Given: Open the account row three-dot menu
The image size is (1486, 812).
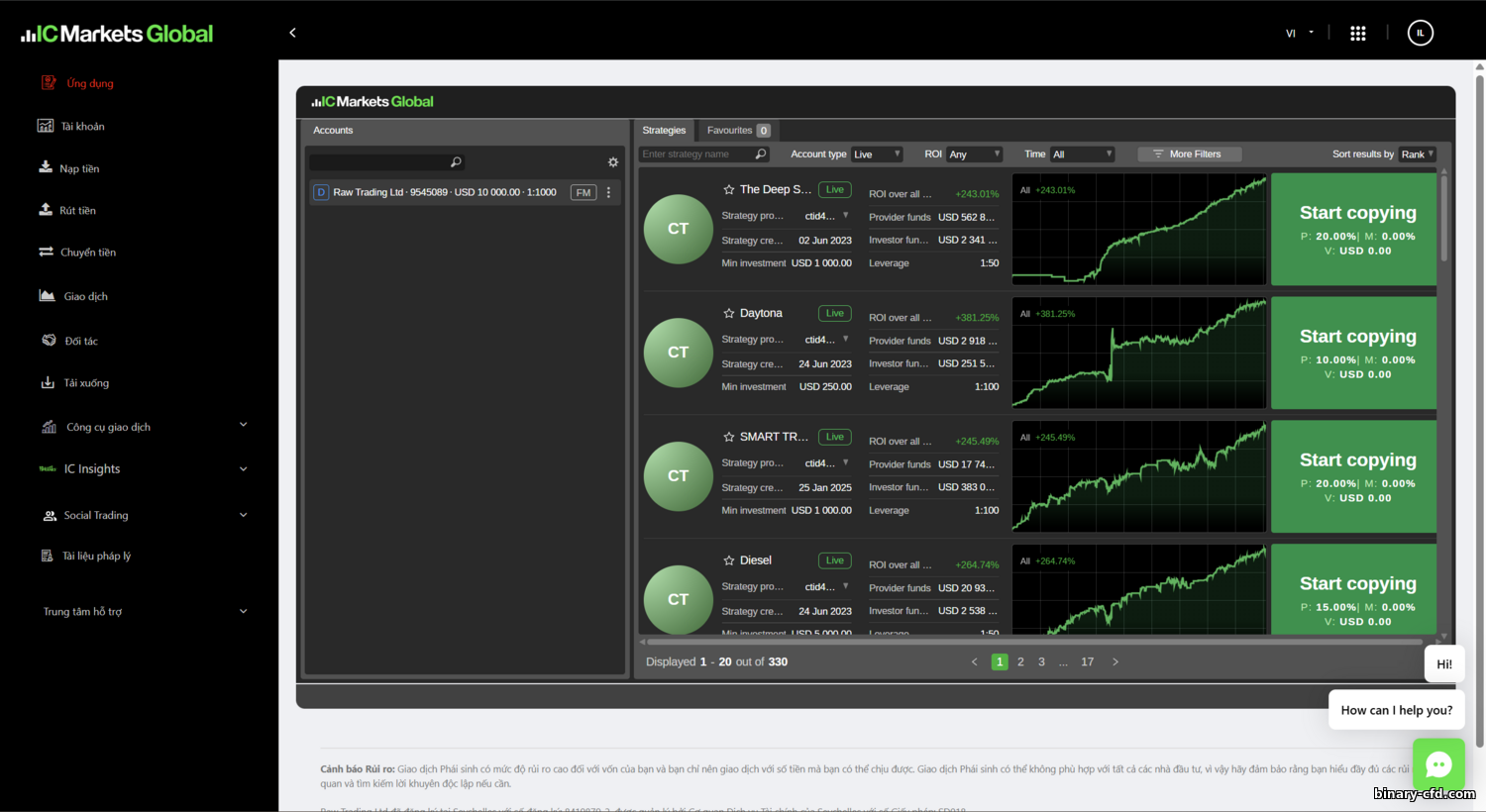Looking at the screenshot, I should click(x=608, y=192).
